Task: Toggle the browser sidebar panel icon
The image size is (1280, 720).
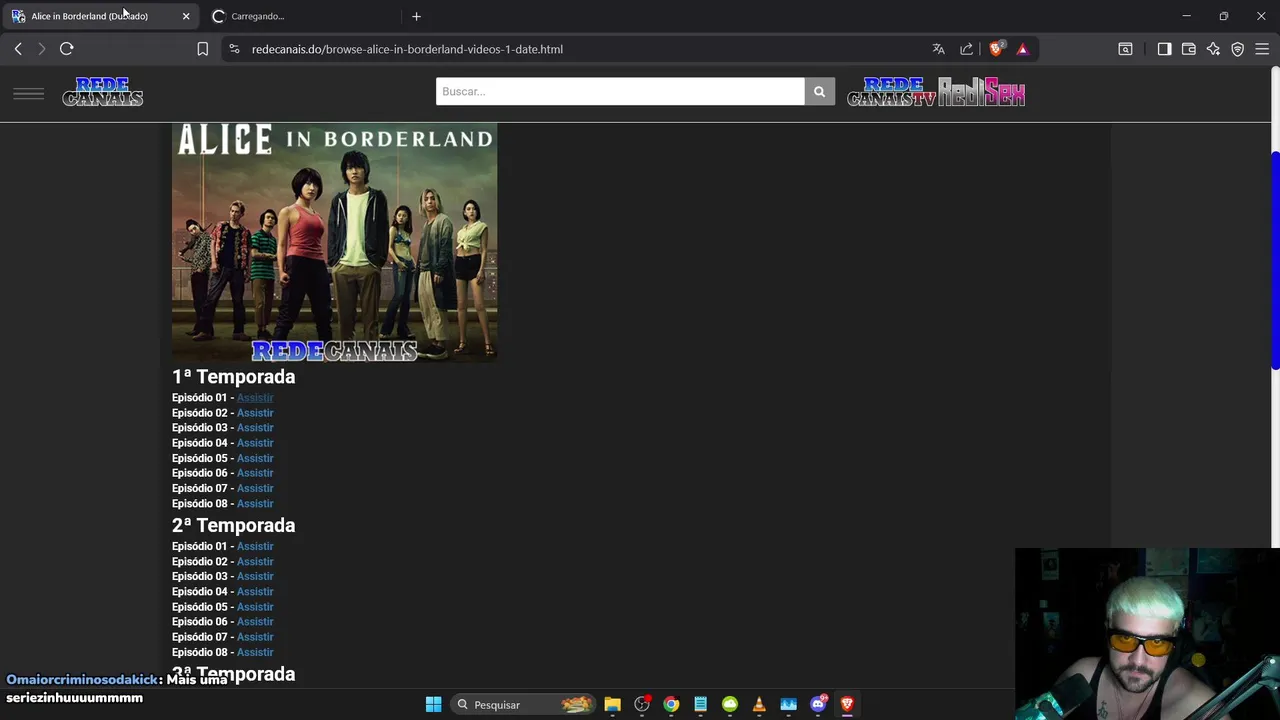Action: [1164, 49]
